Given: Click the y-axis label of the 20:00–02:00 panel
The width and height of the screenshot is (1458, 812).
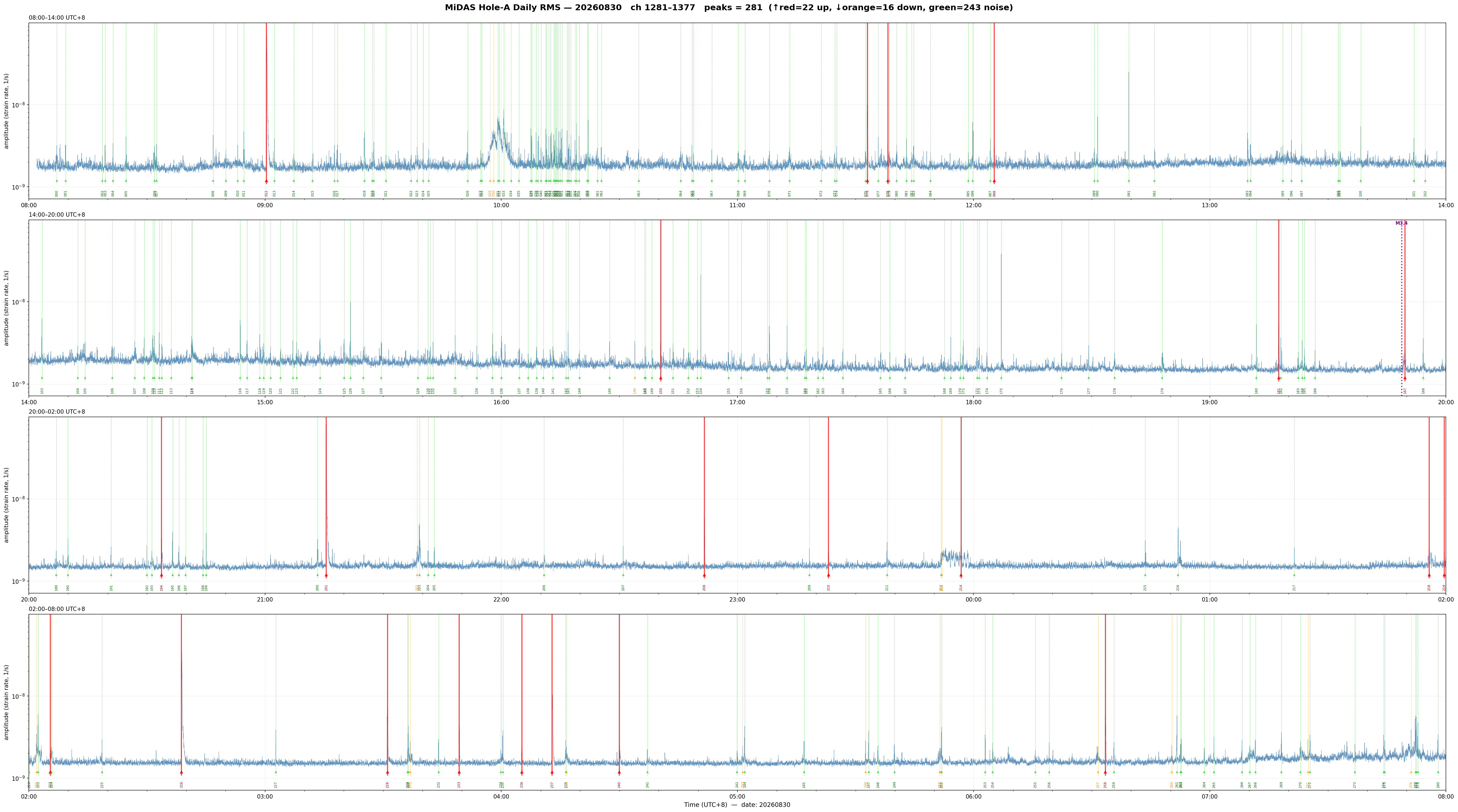Looking at the screenshot, I should click(x=7, y=505).
